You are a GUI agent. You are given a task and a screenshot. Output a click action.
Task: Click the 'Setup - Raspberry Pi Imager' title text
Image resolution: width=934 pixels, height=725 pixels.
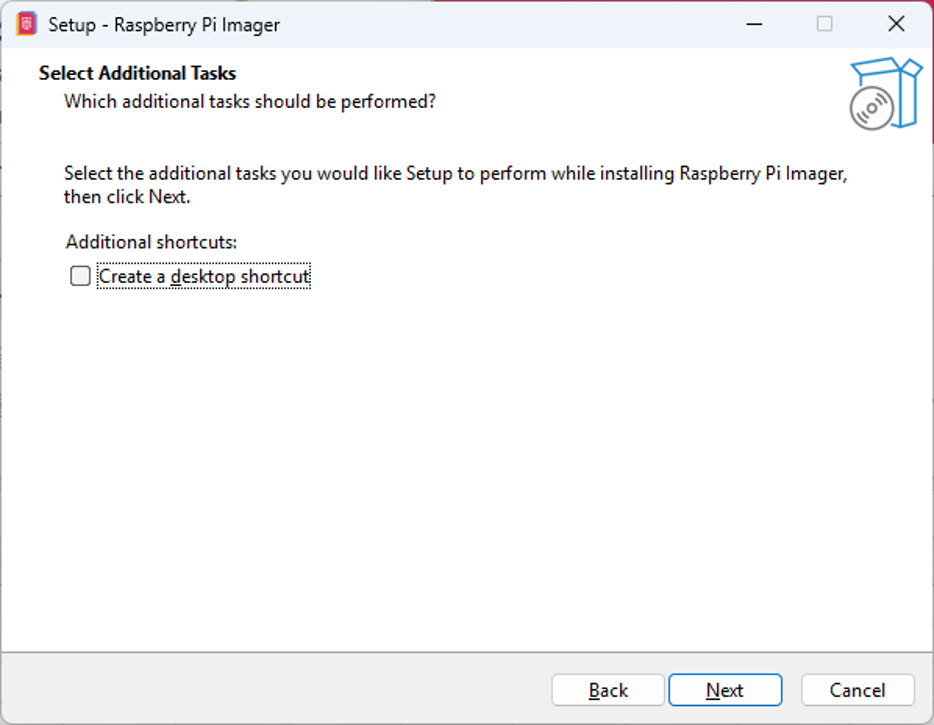[164, 25]
